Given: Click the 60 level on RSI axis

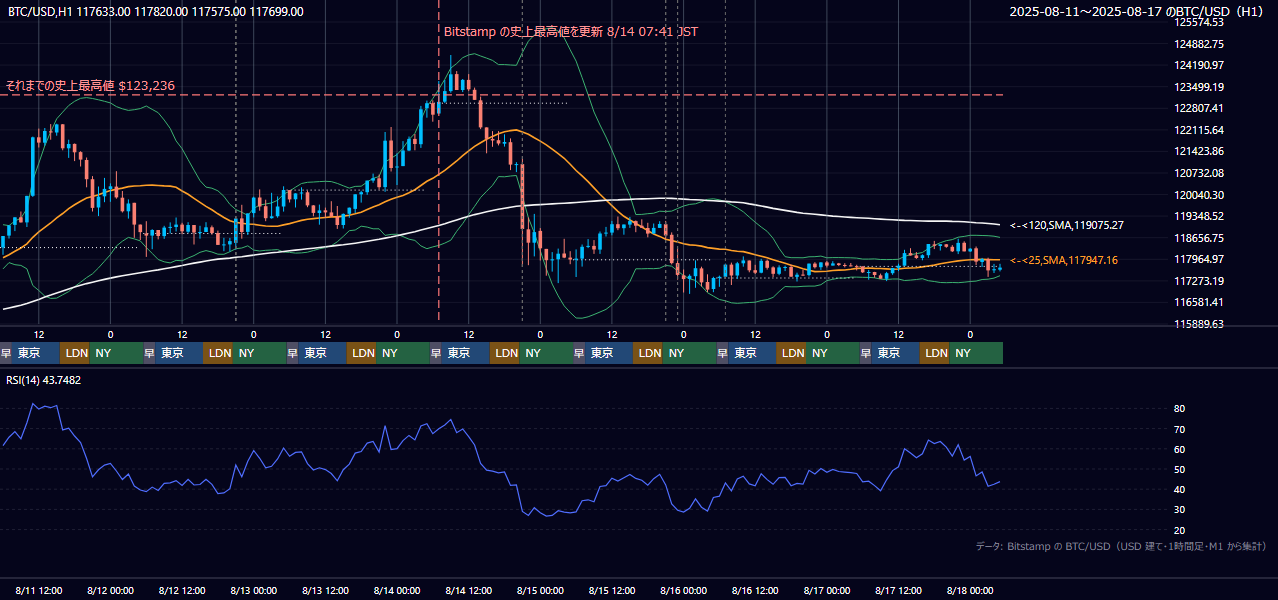Looking at the screenshot, I should [1180, 449].
